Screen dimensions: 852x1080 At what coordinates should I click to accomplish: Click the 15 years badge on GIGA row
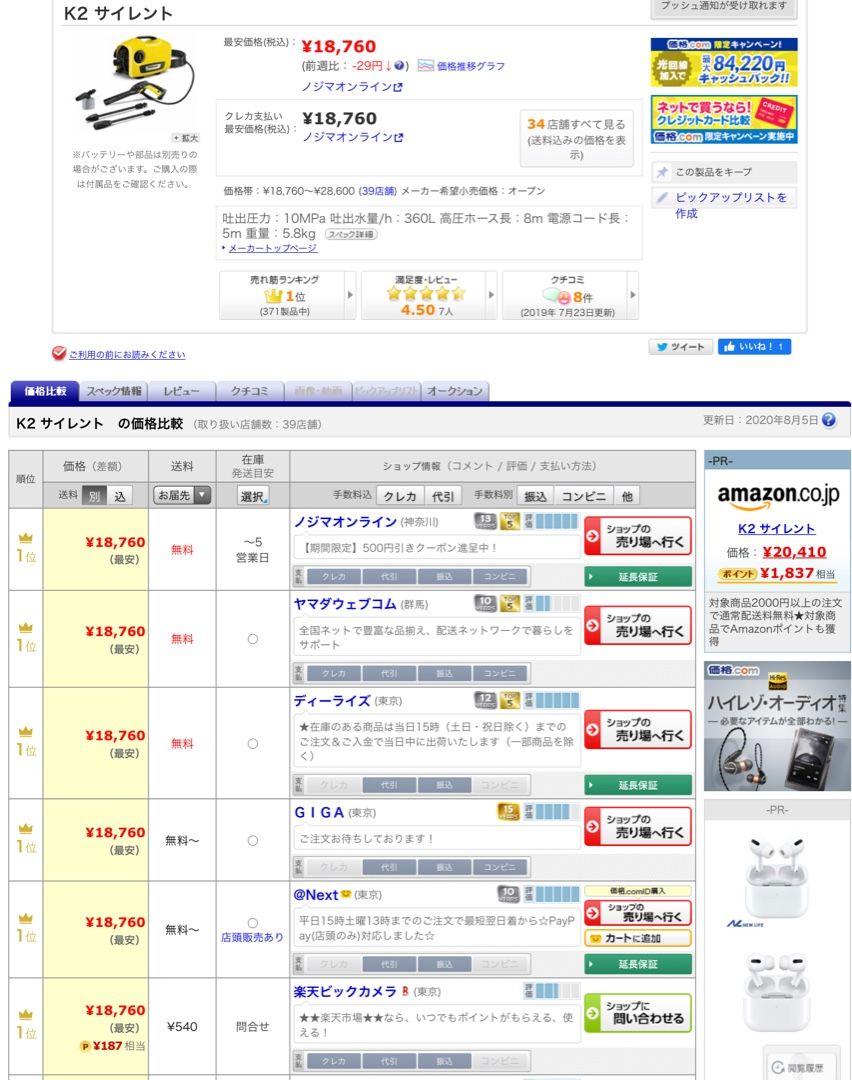tap(508, 811)
